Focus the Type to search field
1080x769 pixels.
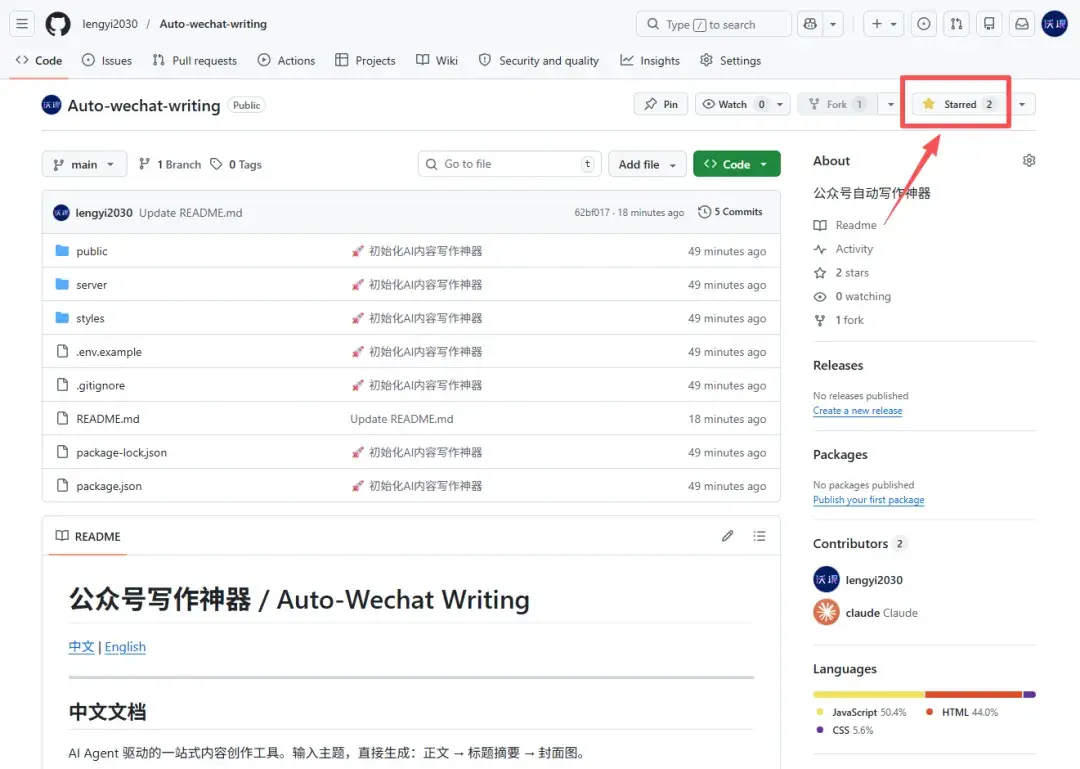click(x=714, y=24)
